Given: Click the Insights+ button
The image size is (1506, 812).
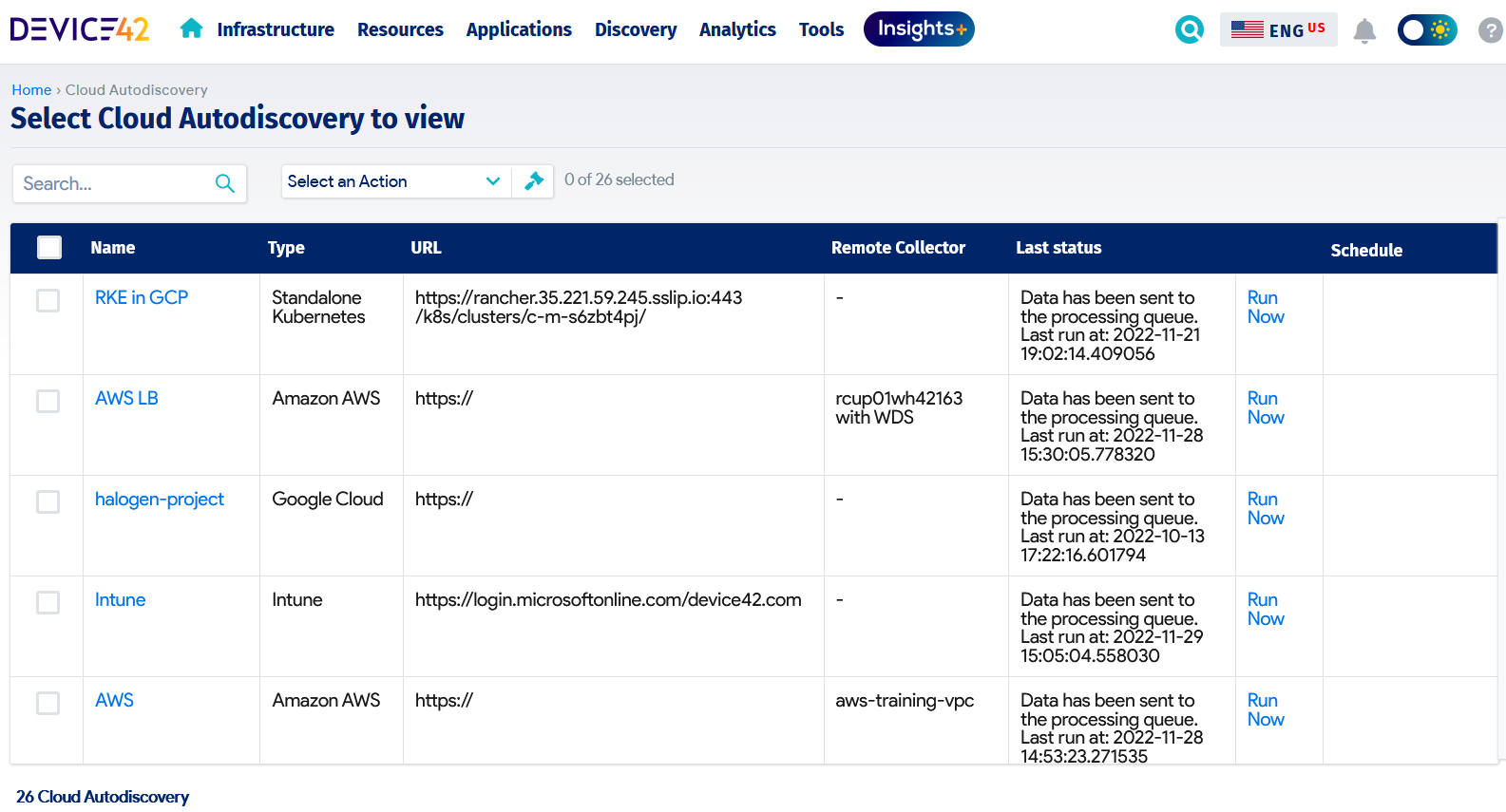Looking at the screenshot, I should (919, 28).
